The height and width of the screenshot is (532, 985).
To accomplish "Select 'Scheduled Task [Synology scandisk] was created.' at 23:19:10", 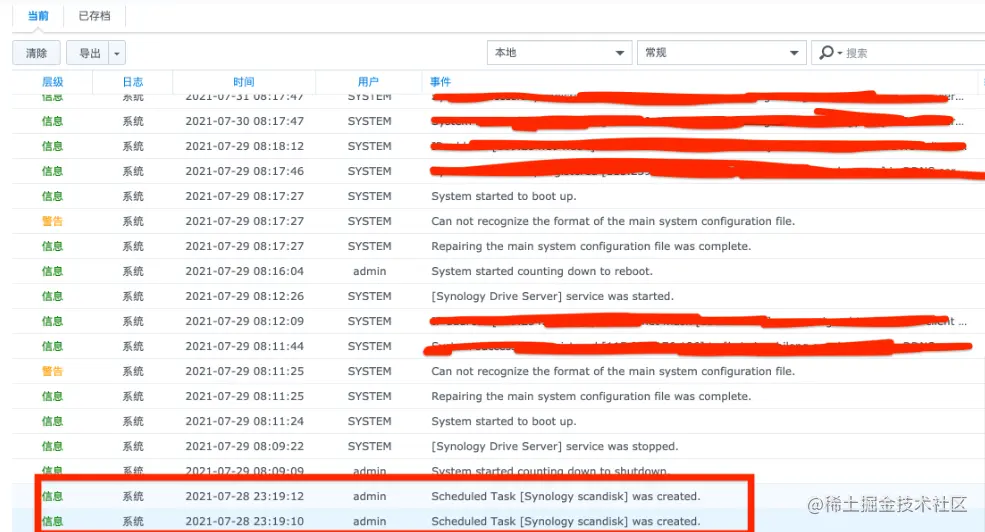I will [499, 521].
